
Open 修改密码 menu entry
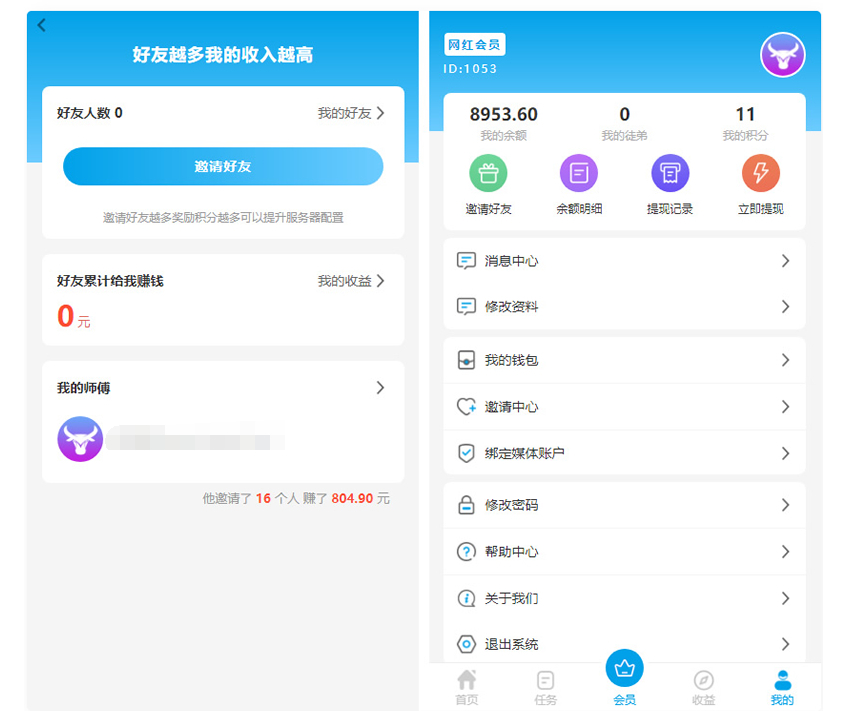tap(624, 506)
